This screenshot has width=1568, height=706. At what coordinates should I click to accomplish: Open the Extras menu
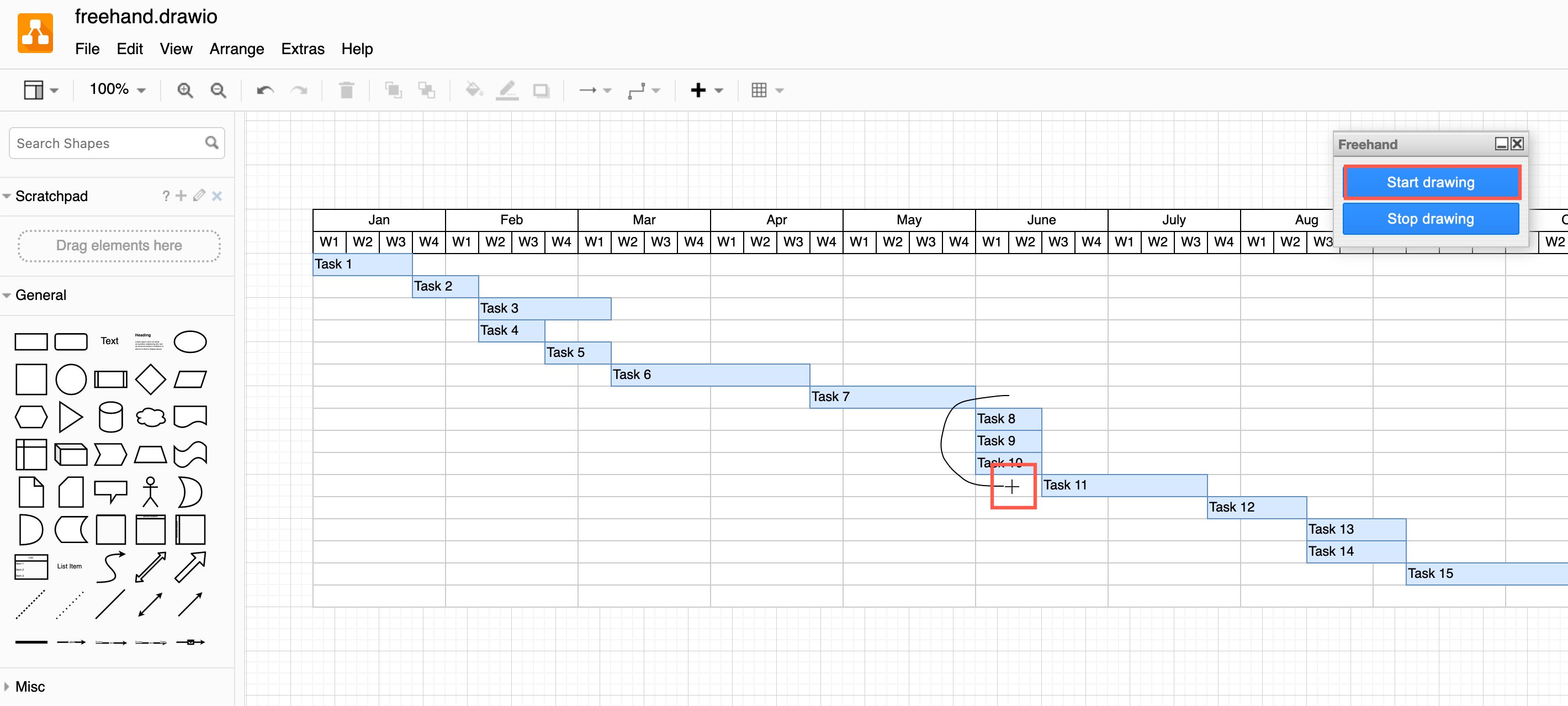pos(303,49)
